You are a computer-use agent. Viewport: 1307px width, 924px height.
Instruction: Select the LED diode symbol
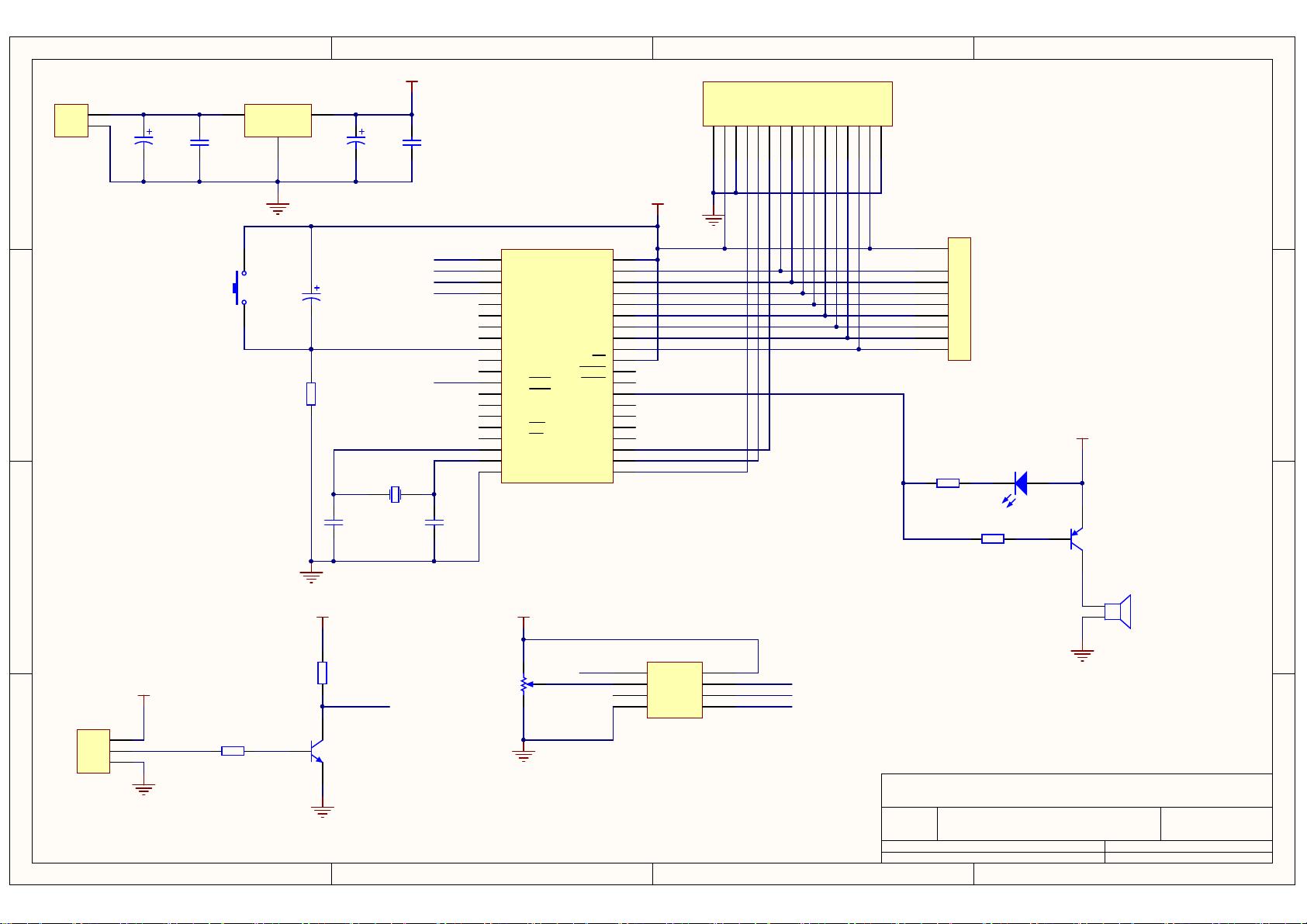pyautogui.click(x=1021, y=483)
